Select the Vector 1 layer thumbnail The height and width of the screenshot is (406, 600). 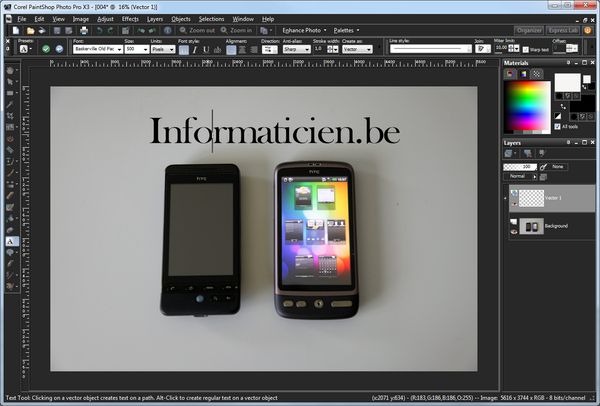[x=530, y=198]
